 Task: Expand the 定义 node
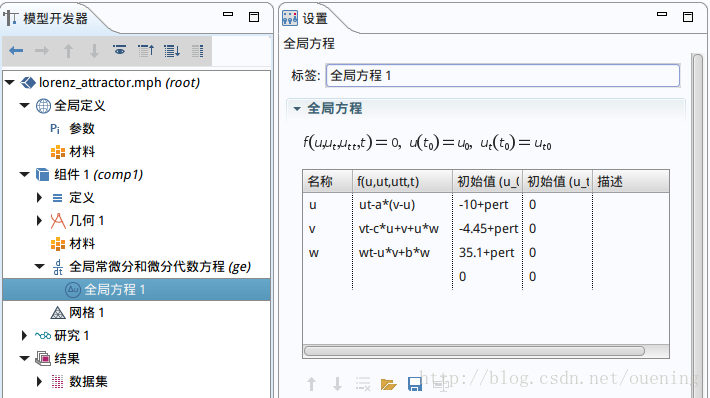(39, 197)
